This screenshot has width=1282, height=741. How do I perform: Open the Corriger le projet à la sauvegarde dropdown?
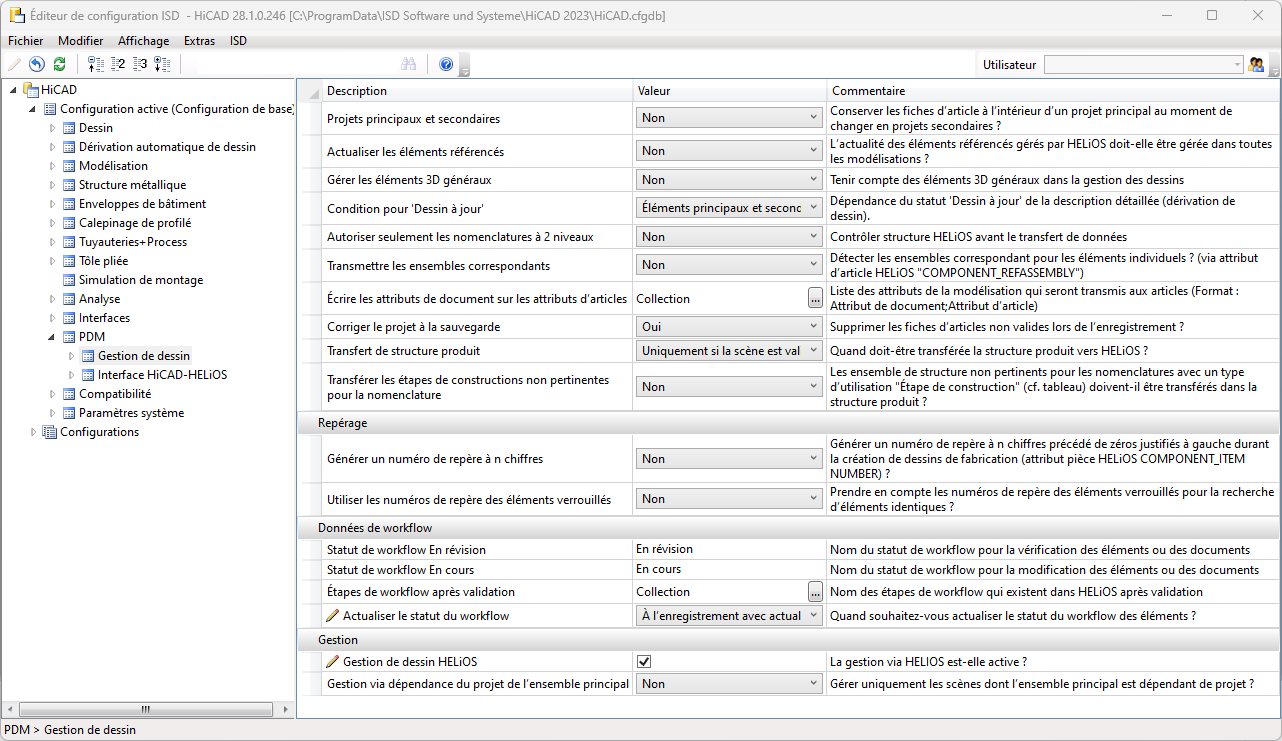(729, 327)
